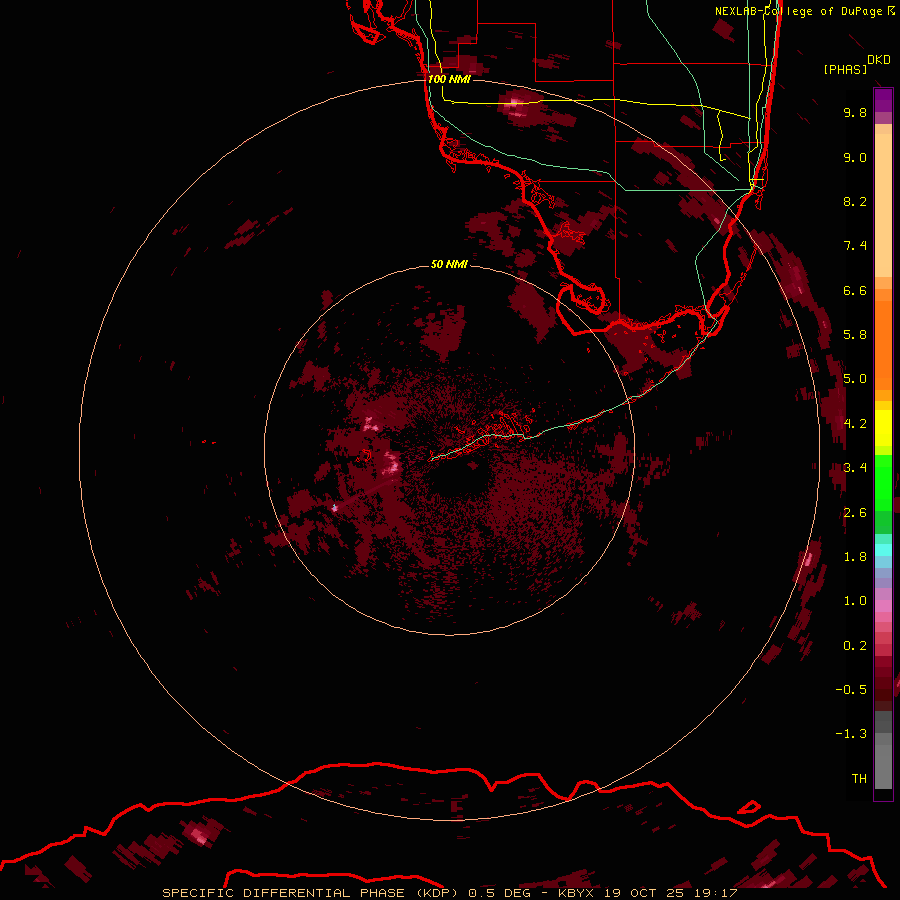Click the small cyan pixel echo southwest of radar
Screen dimensions: 900x900
point(335,507)
